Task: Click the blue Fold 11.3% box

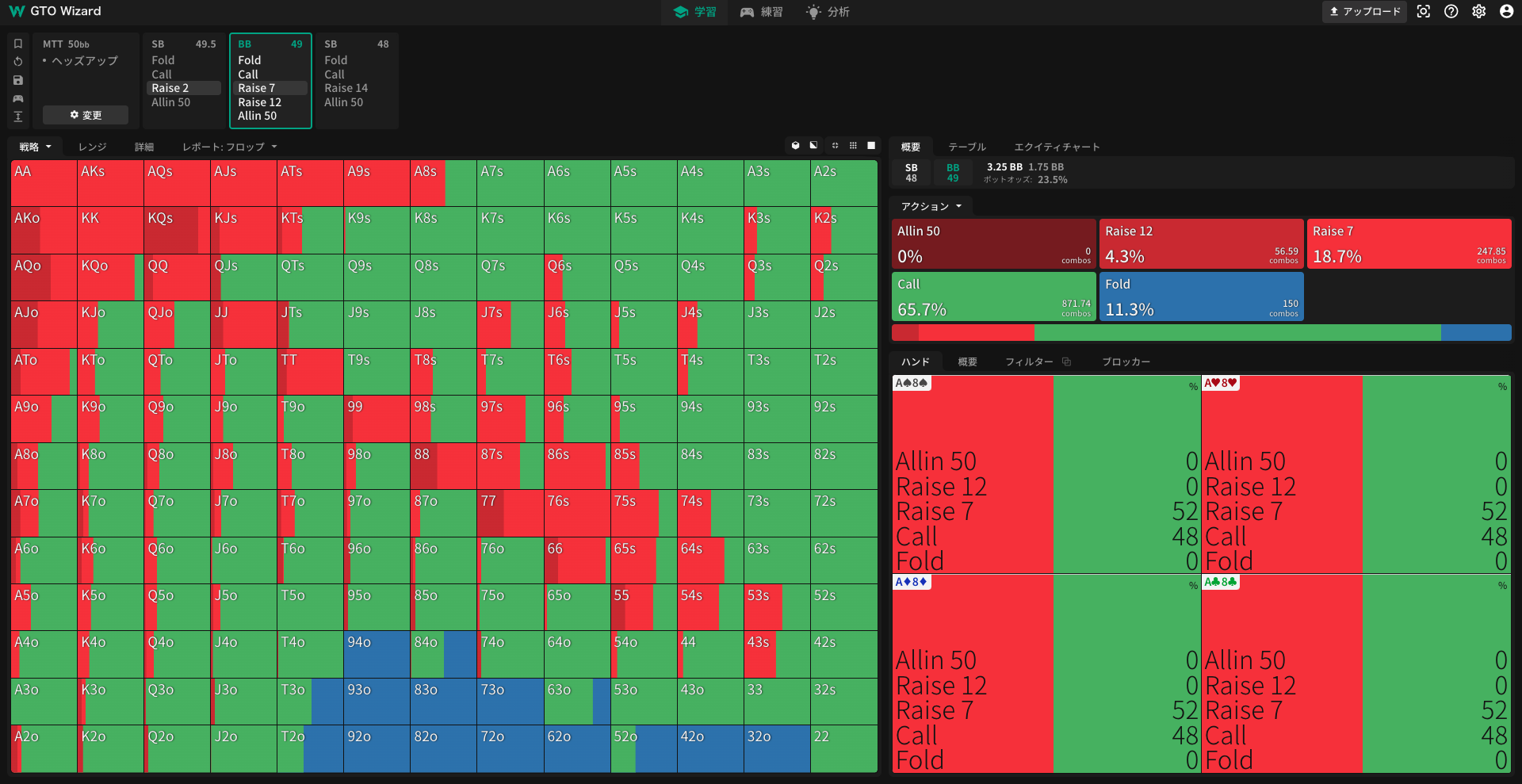Action: [x=1202, y=296]
